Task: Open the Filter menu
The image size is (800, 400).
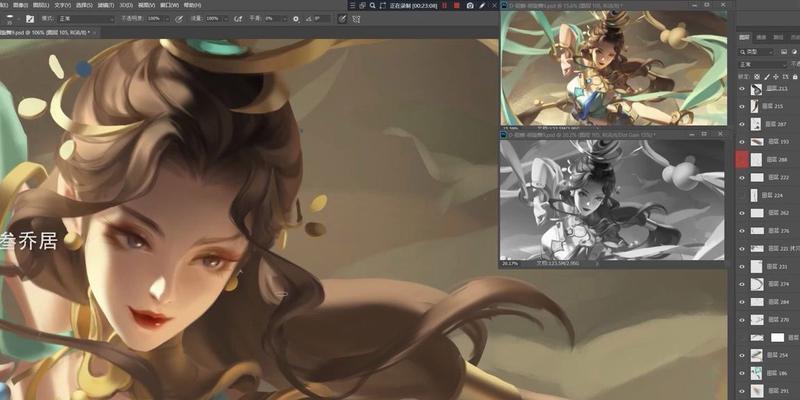Action: [106, 5]
